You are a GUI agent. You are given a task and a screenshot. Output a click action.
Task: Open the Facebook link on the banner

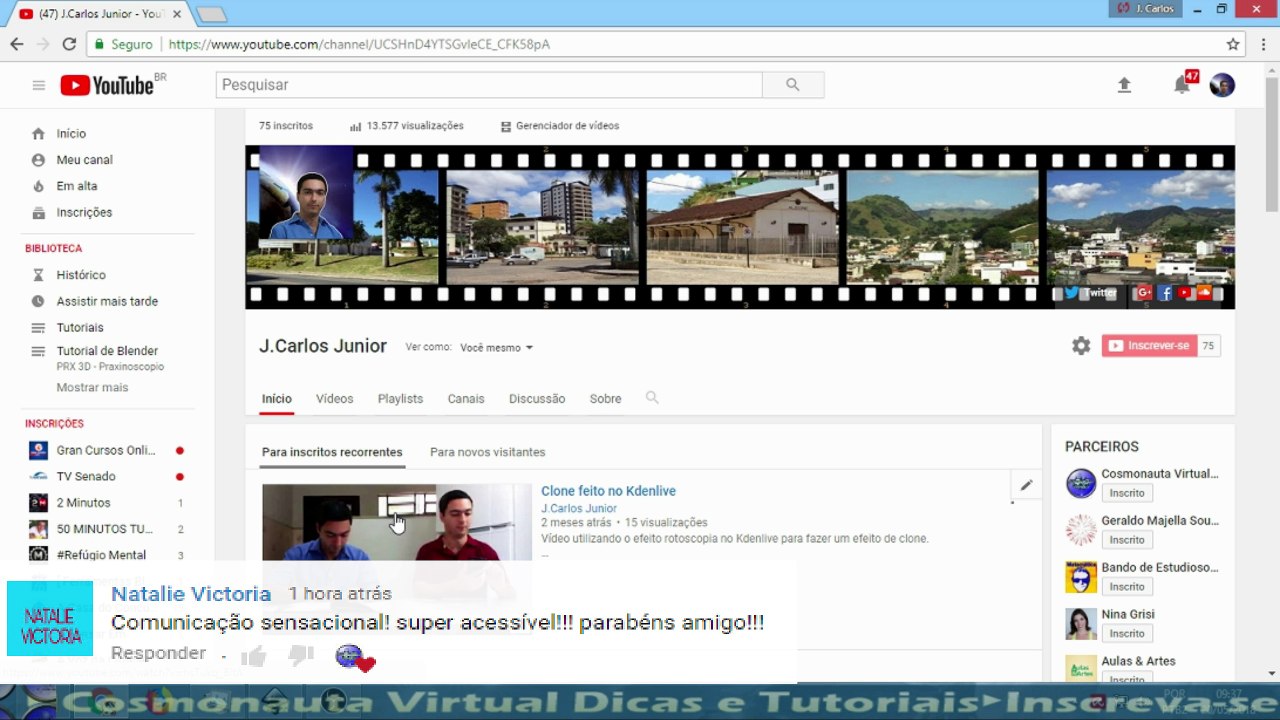coord(1165,293)
